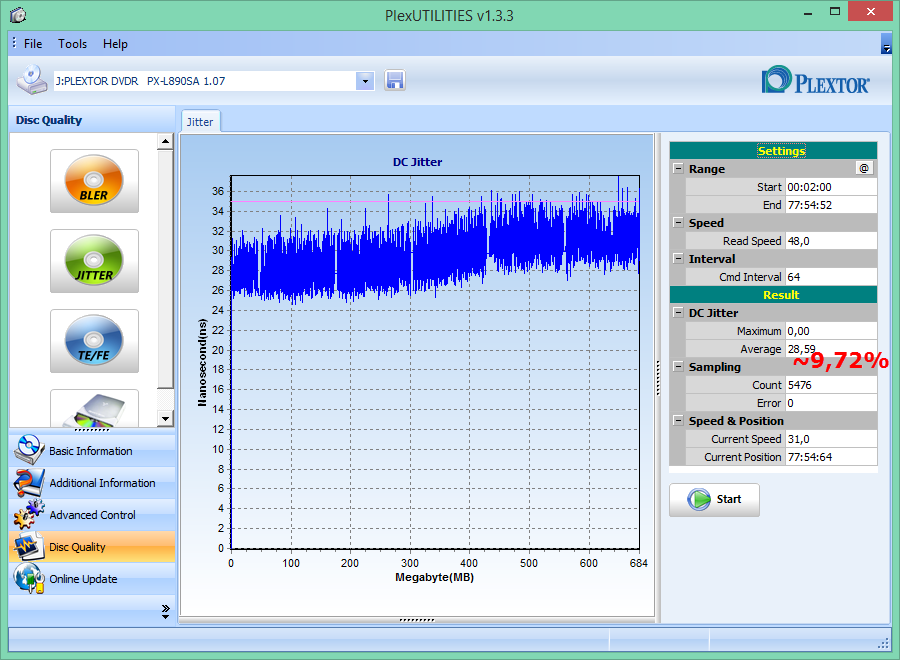This screenshot has width=900, height=660.
Task: Click the splitter handle beside the settings panel
Action: (658, 378)
